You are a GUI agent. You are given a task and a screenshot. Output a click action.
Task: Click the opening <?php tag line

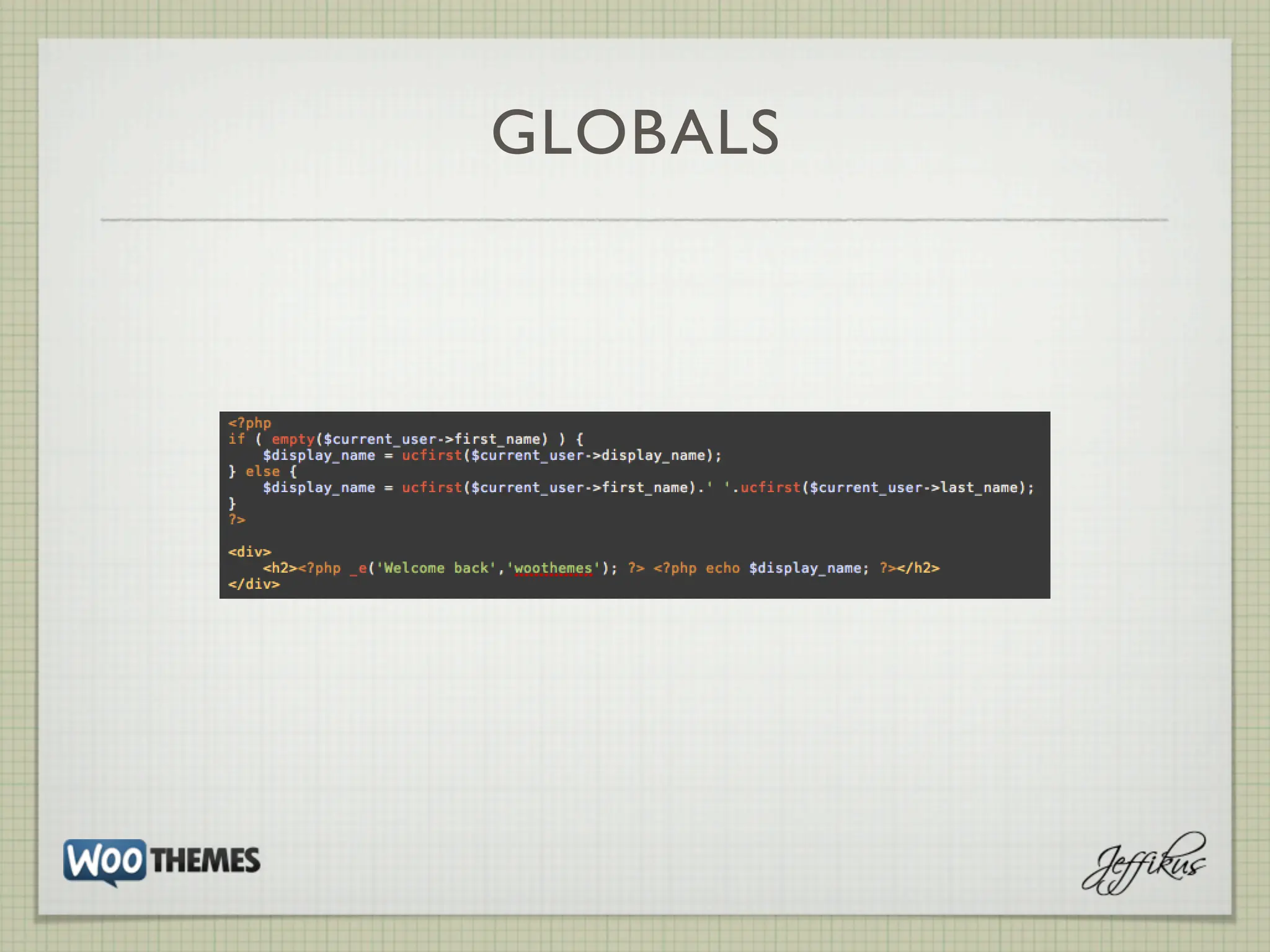(x=250, y=423)
